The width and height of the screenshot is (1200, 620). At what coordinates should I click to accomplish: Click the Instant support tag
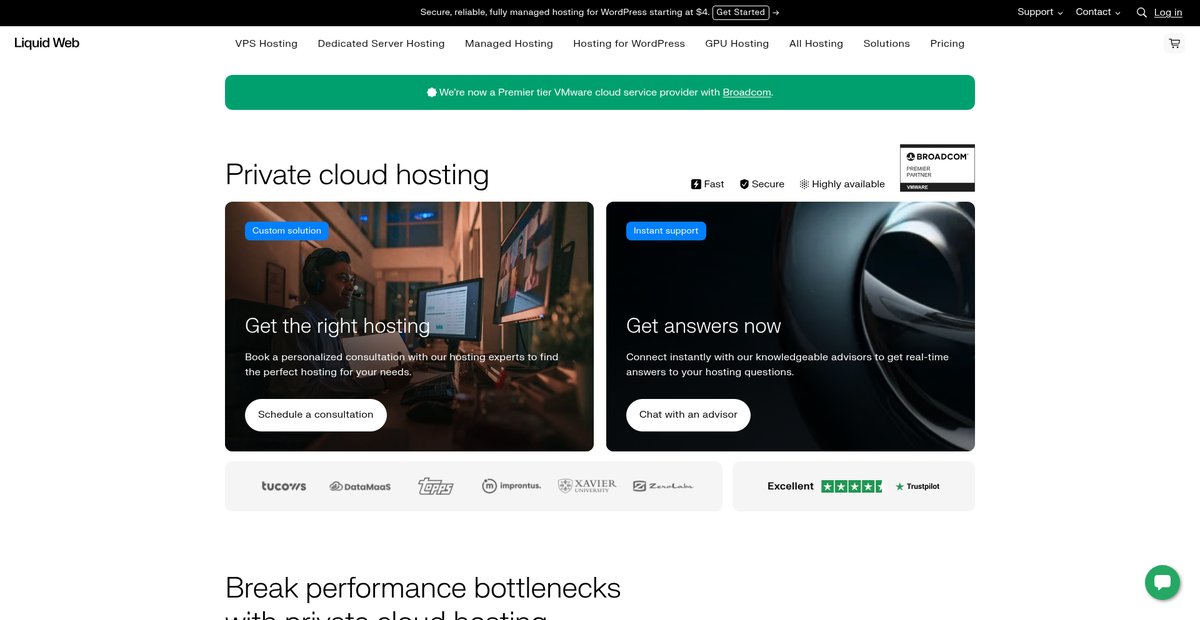click(x=666, y=231)
